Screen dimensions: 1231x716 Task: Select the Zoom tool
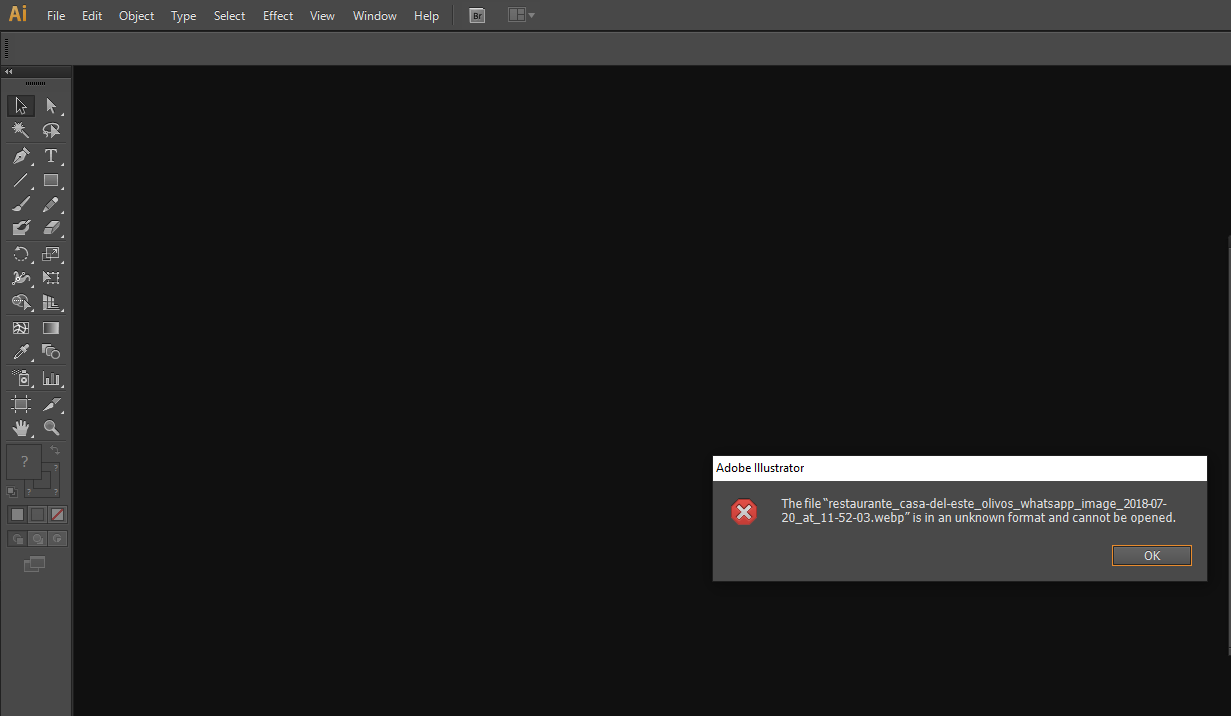click(51, 428)
